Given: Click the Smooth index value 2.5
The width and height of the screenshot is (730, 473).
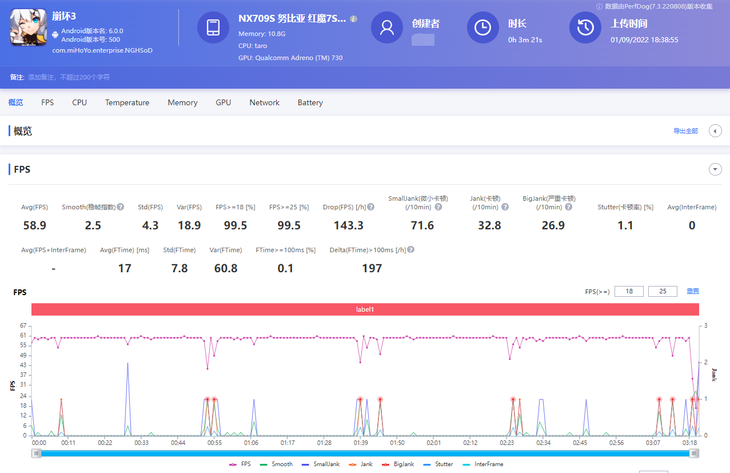Looking at the screenshot, I should tap(93, 225).
